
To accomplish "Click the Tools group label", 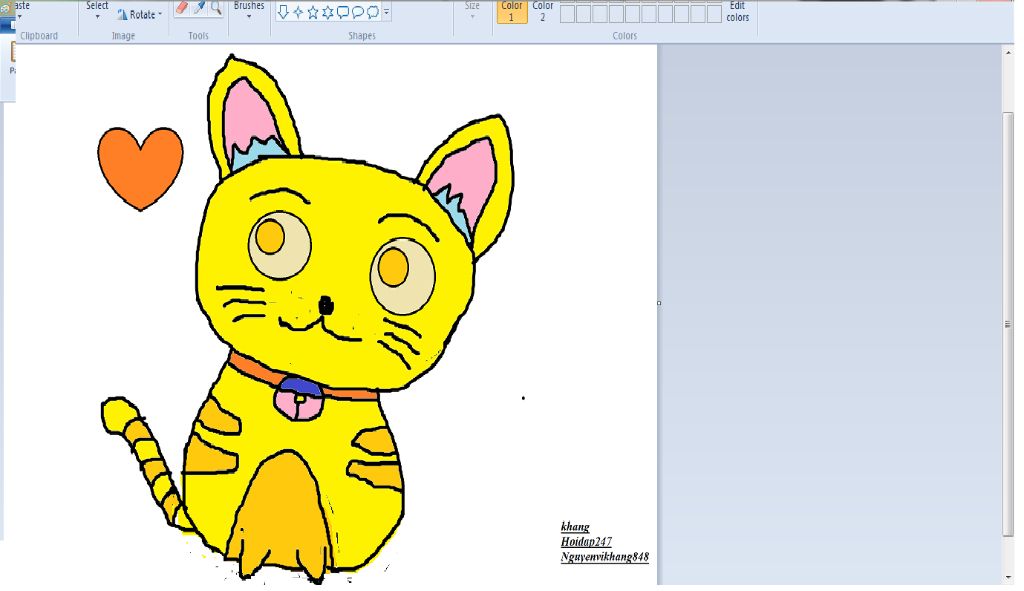I will pos(199,36).
